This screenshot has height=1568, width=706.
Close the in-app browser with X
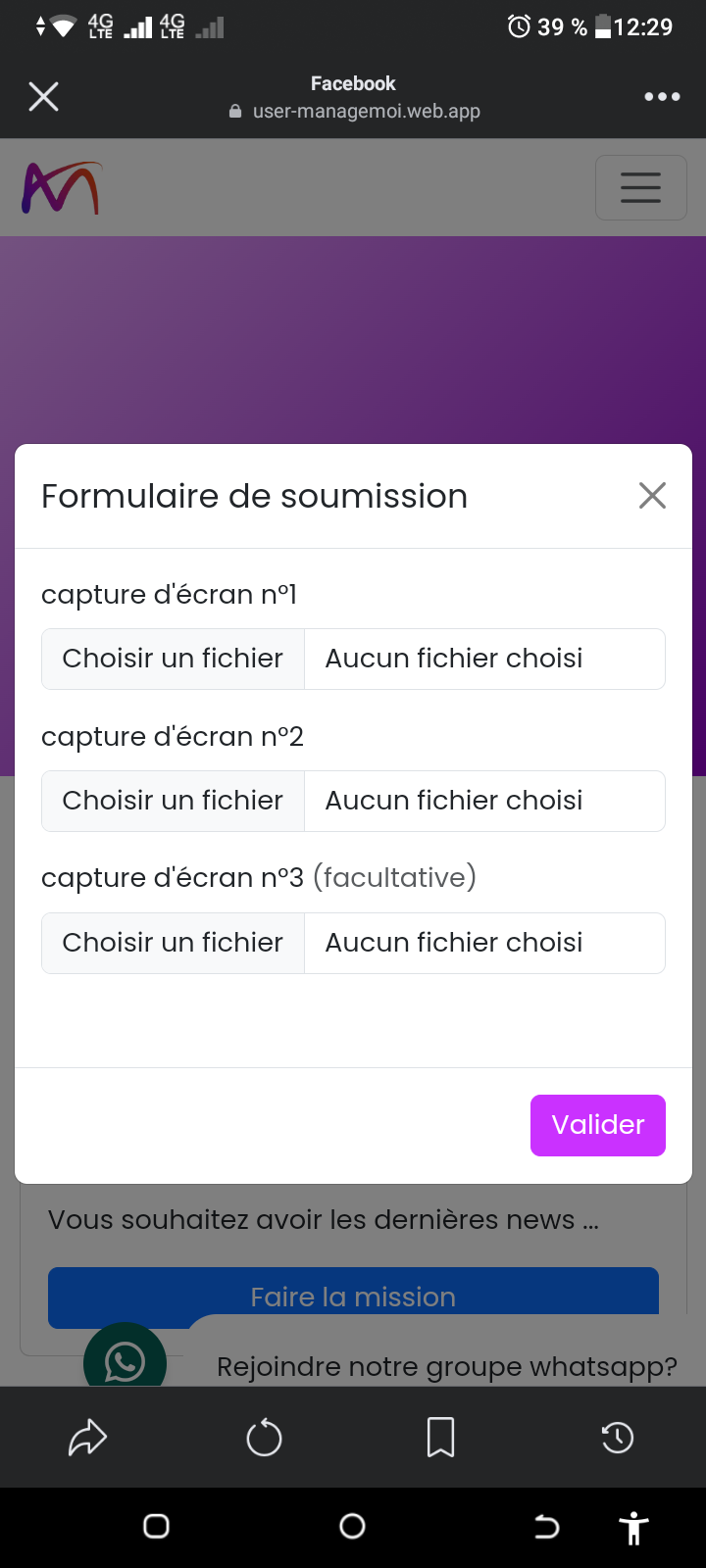coord(43,96)
